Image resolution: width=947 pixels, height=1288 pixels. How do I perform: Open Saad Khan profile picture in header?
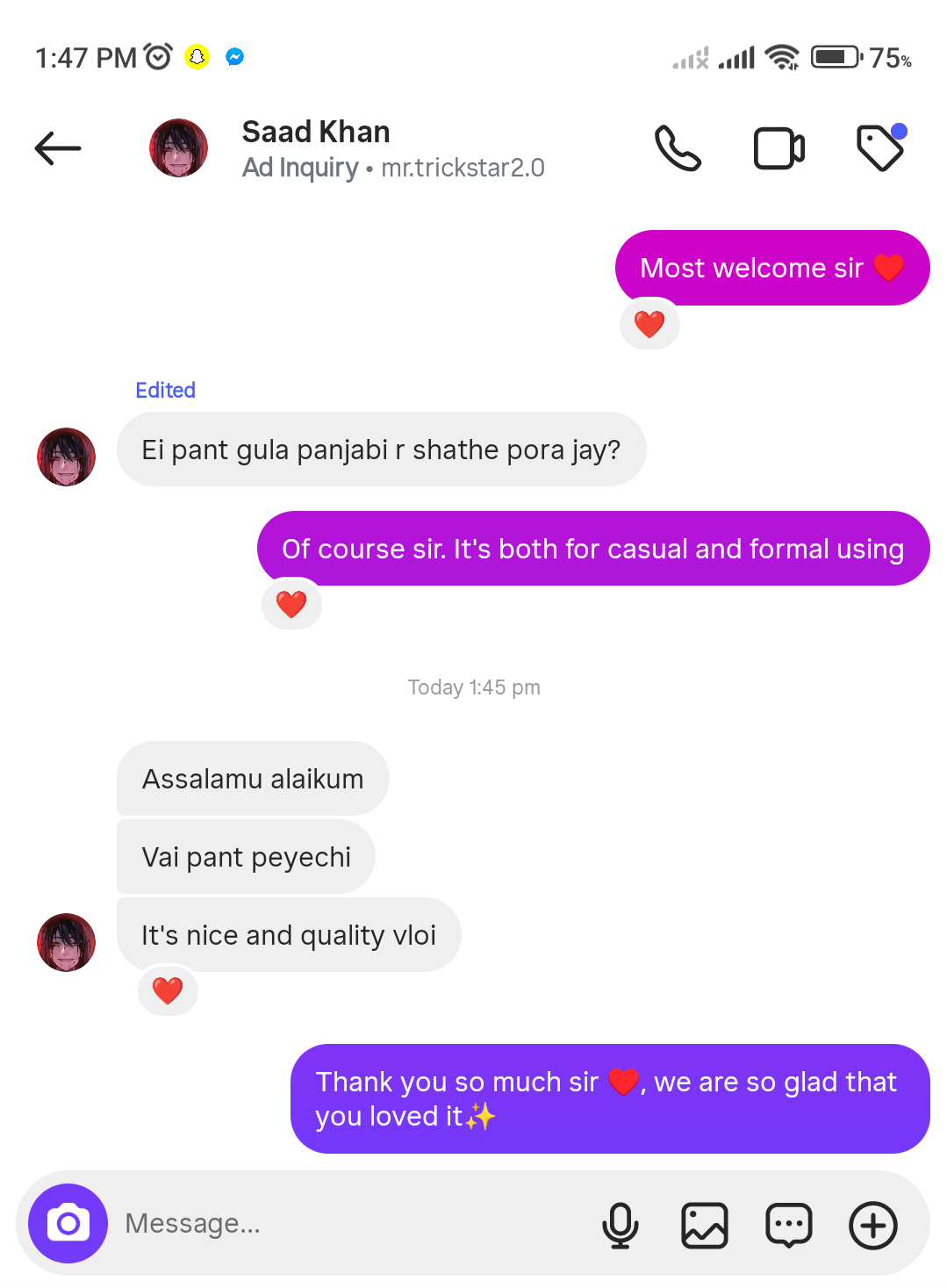[x=179, y=148]
